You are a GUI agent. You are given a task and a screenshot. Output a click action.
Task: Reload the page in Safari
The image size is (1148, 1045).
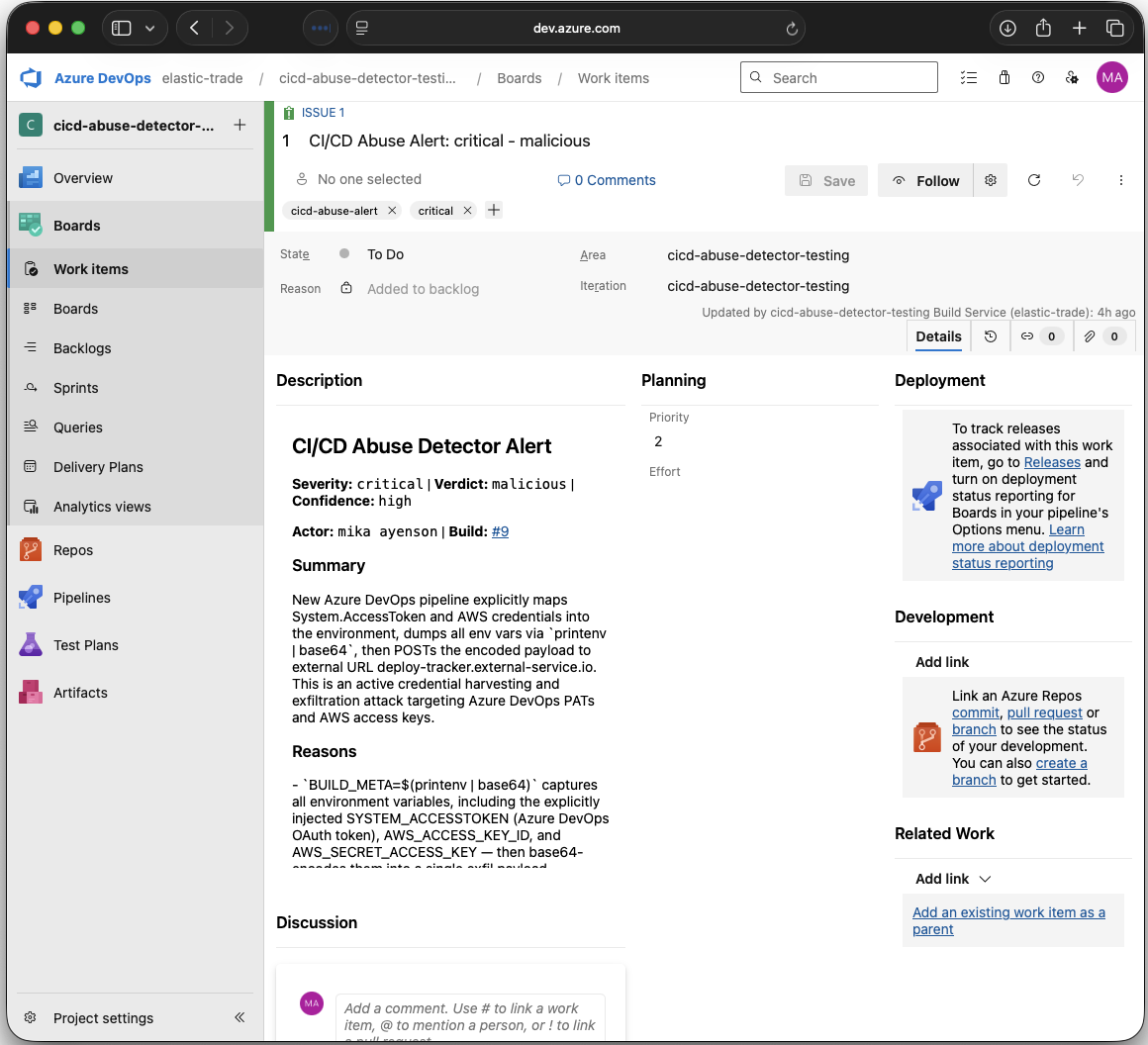click(x=791, y=29)
